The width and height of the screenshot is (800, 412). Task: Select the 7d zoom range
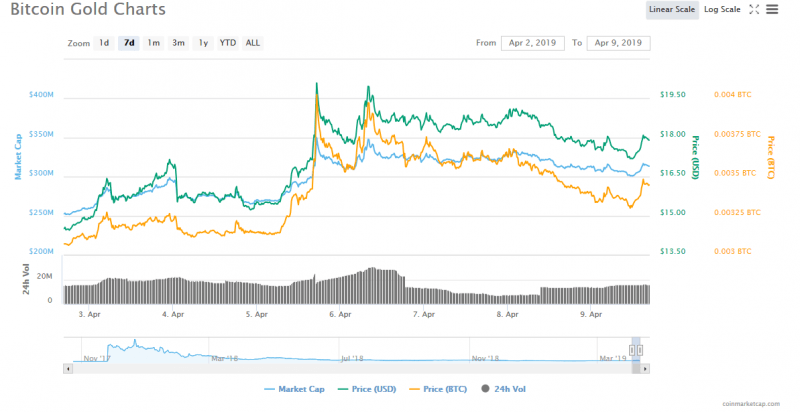(128, 43)
